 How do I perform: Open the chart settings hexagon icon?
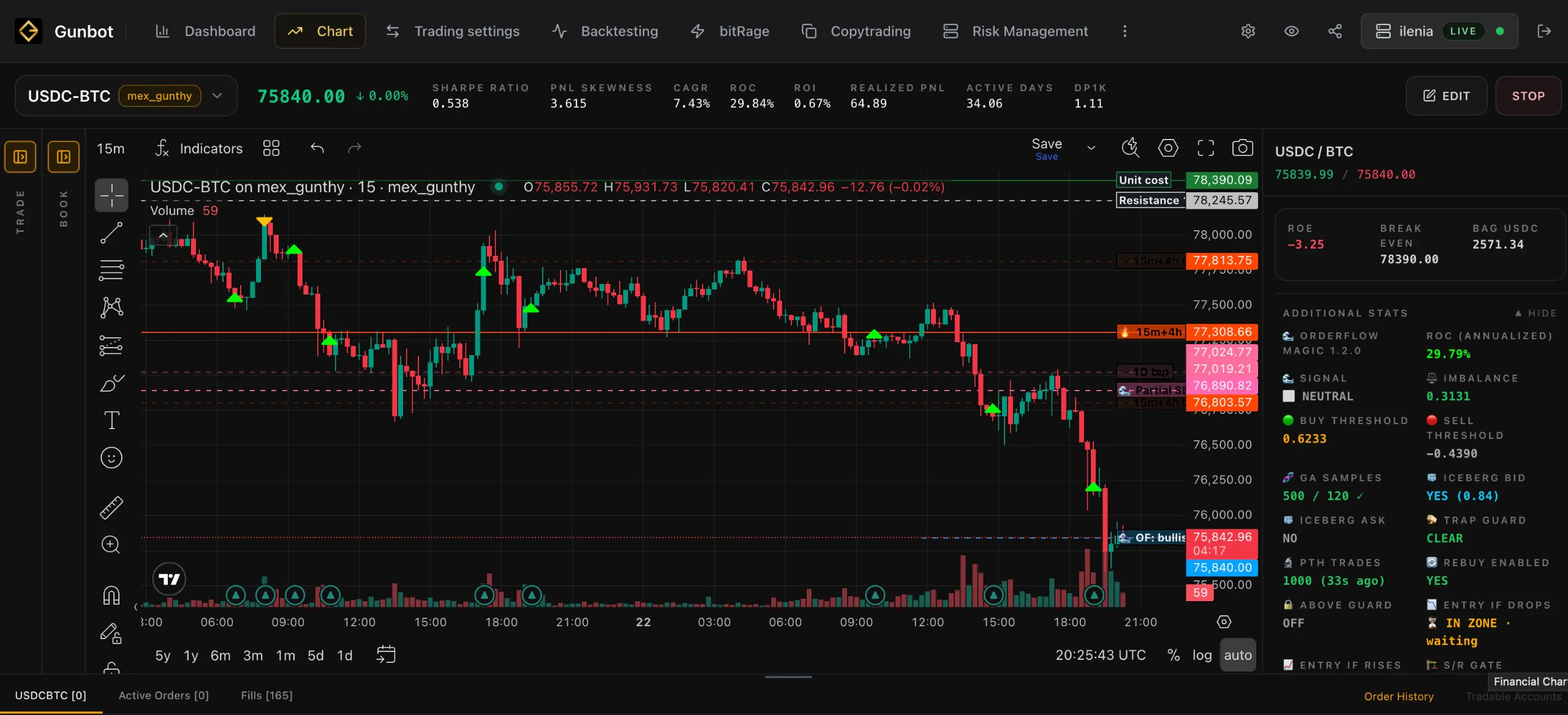coord(1168,148)
